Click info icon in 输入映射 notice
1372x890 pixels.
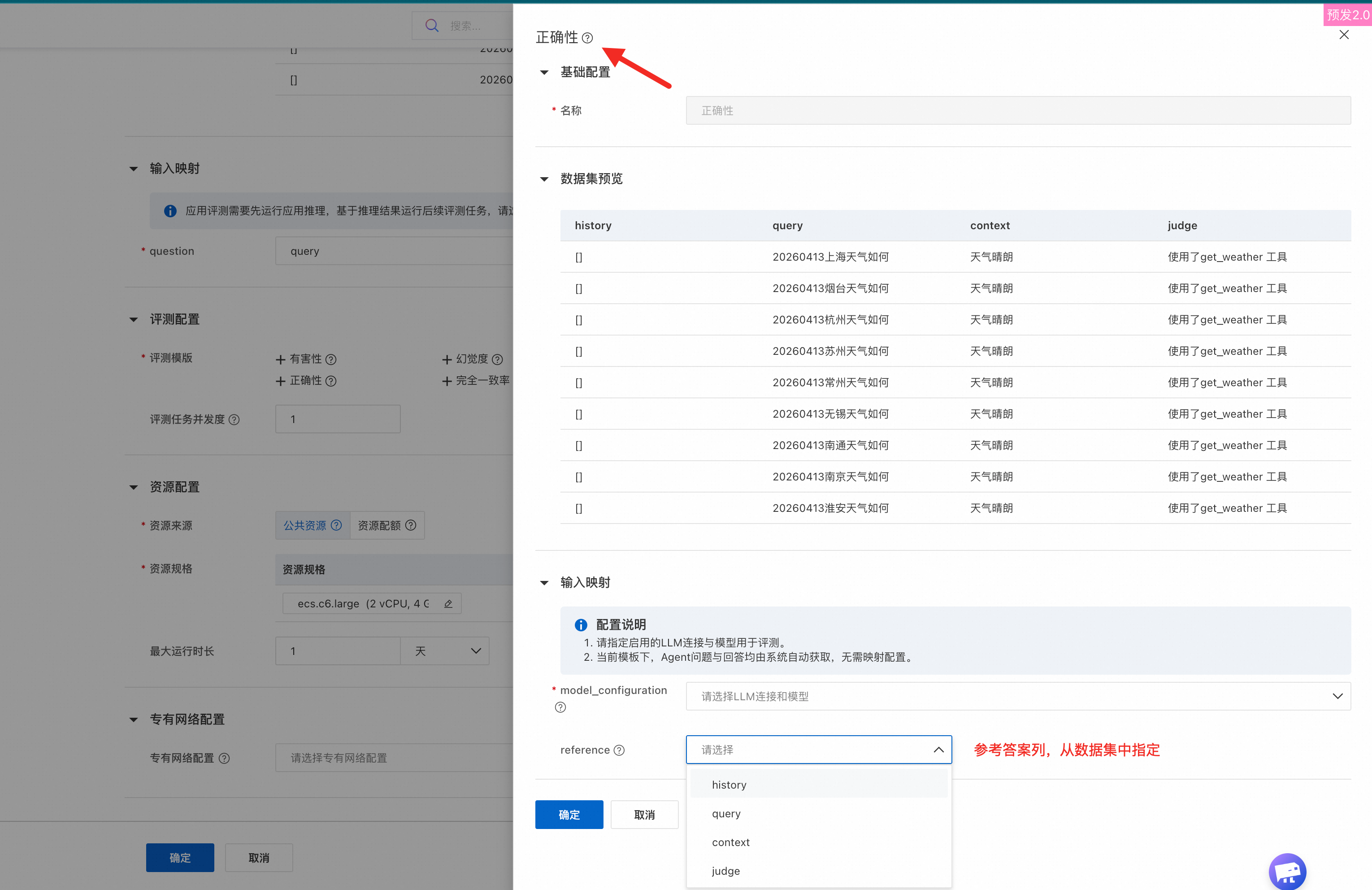point(170,211)
